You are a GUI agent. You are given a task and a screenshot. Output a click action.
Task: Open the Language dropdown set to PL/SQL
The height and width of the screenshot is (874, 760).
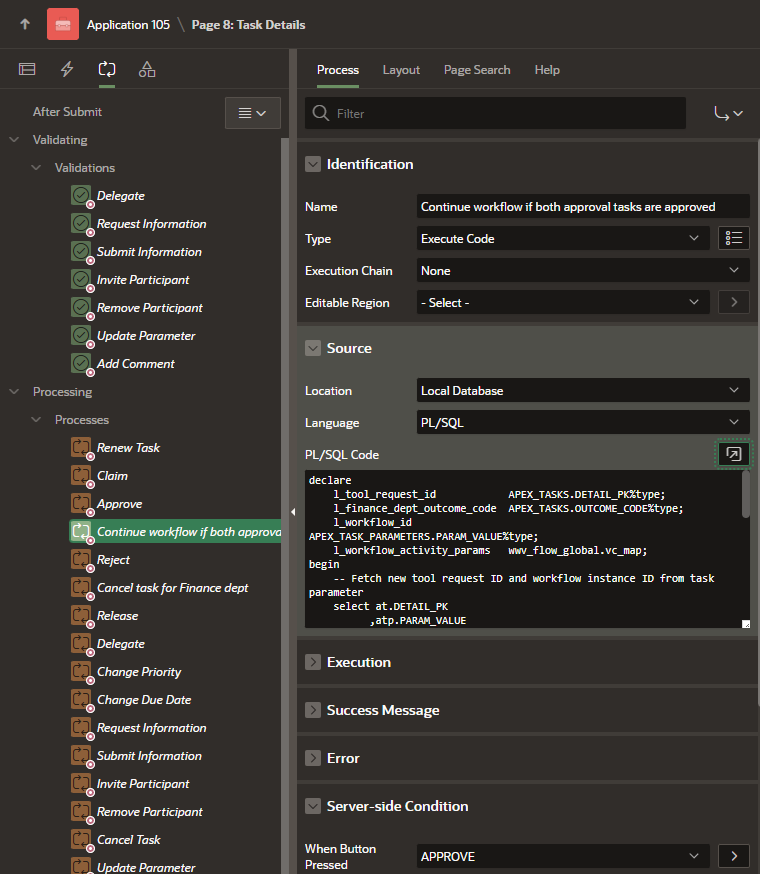(583, 422)
